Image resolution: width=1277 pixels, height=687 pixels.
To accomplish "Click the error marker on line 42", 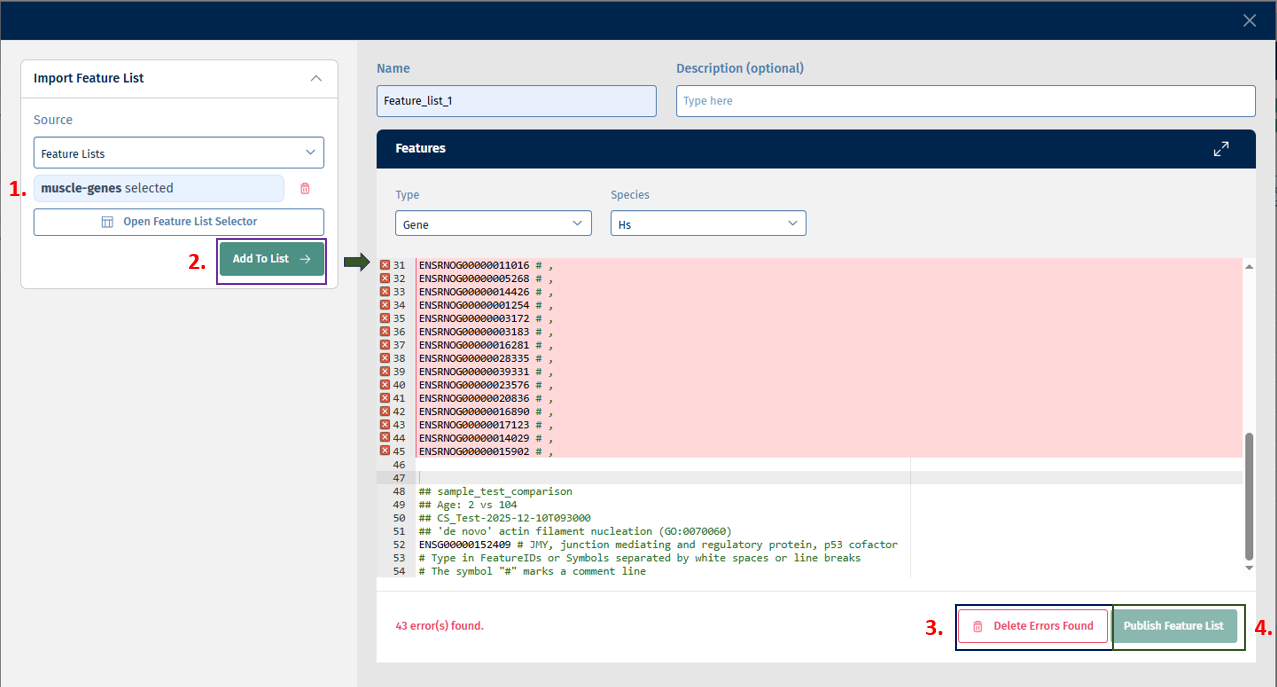I will click(385, 411).
